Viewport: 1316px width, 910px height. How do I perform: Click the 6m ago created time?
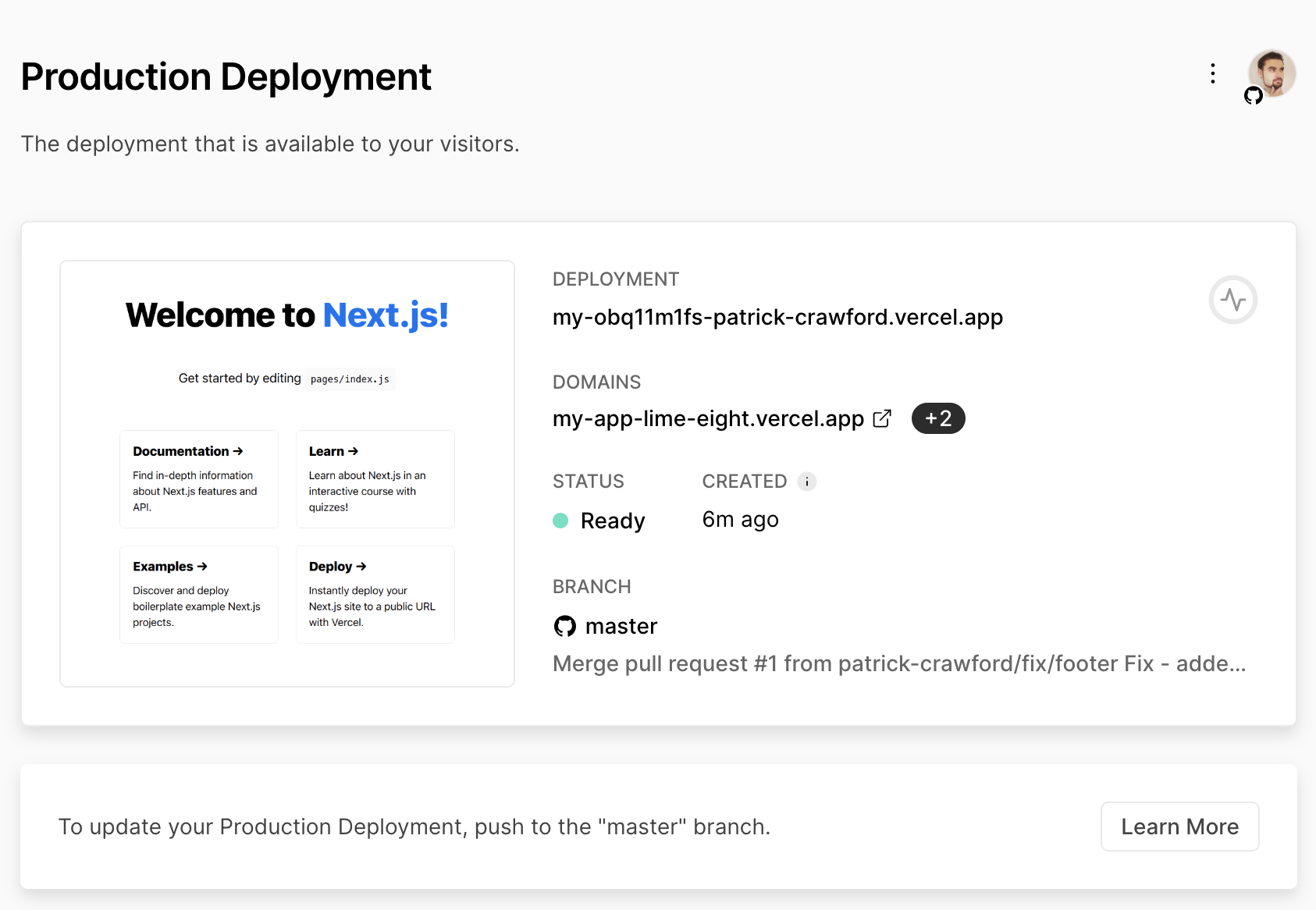740,520
